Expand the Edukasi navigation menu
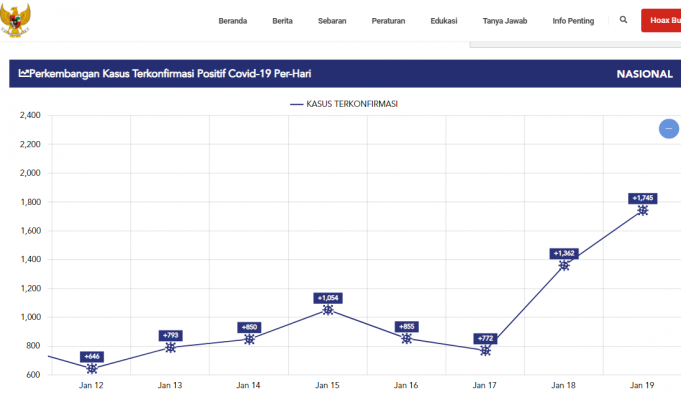This screenshot has width=681, height=400. 445,20
